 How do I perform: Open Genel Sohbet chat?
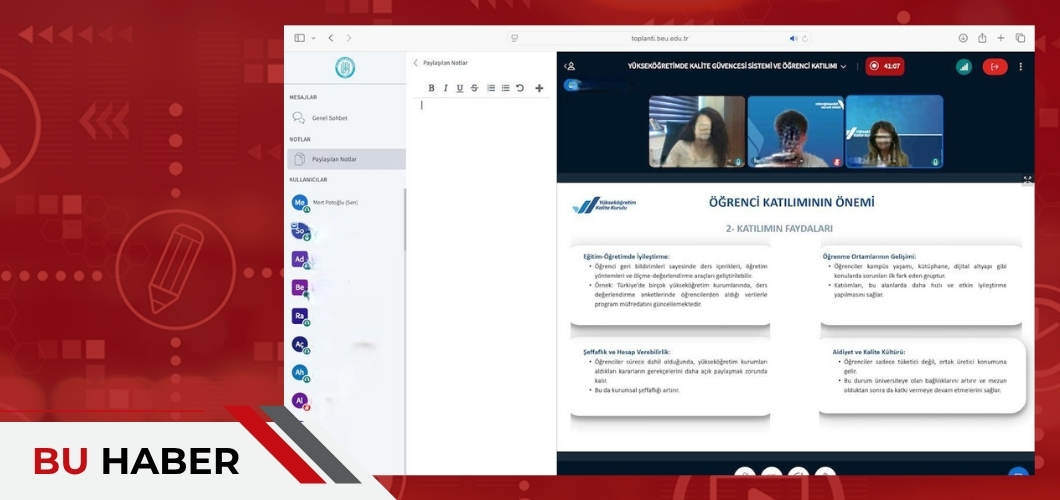[x=329, y=118]
